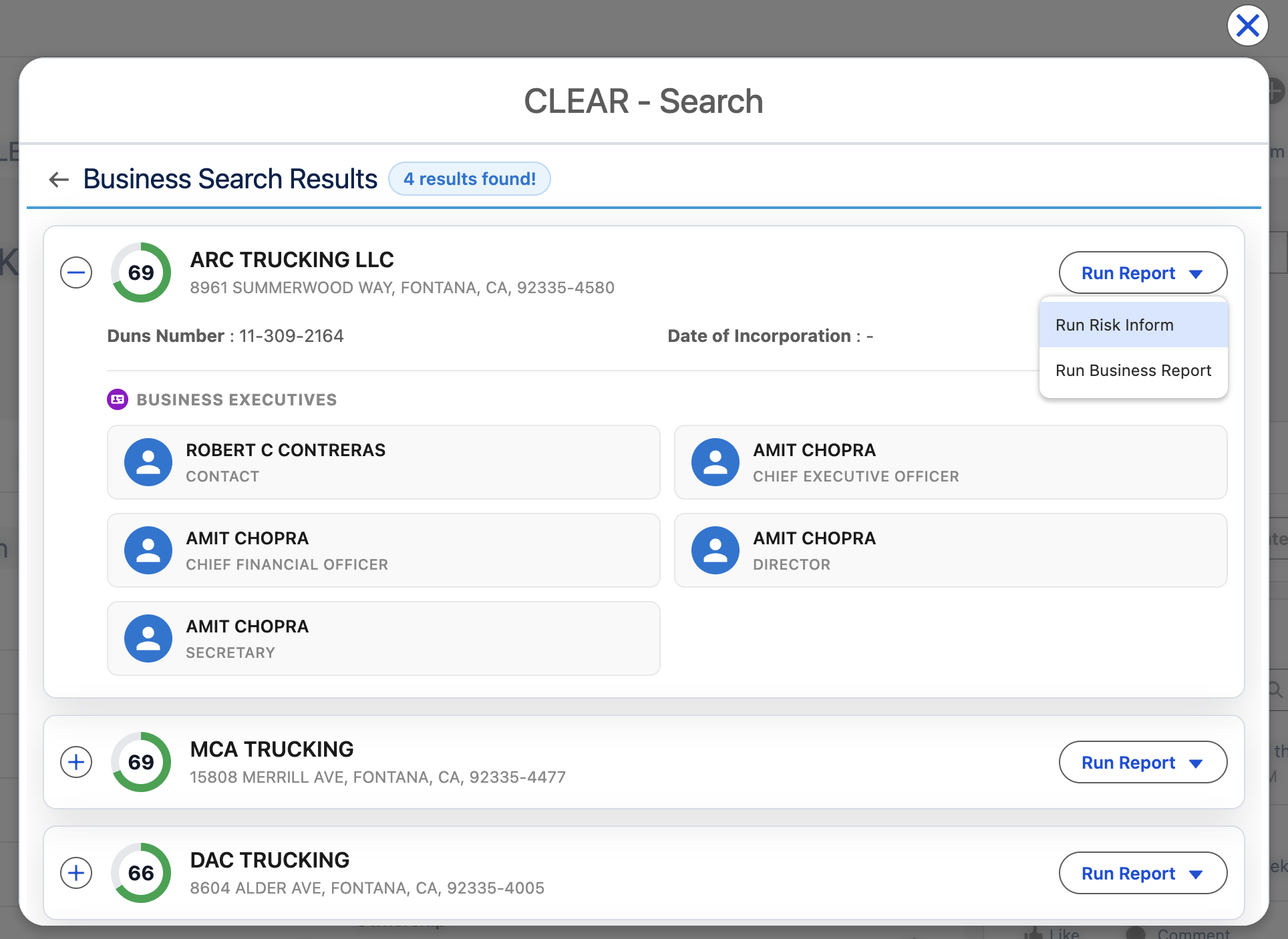Click the Business Executives purple badge icon

click(118, 399)
